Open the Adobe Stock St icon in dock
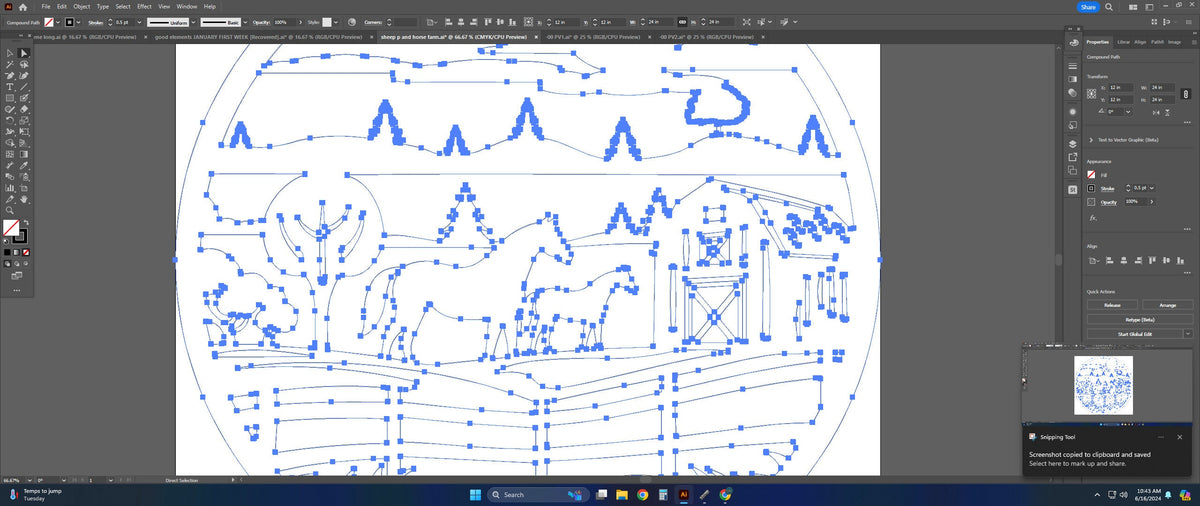The height and width of the screenshot is (506, 1200). (1072, 189)
